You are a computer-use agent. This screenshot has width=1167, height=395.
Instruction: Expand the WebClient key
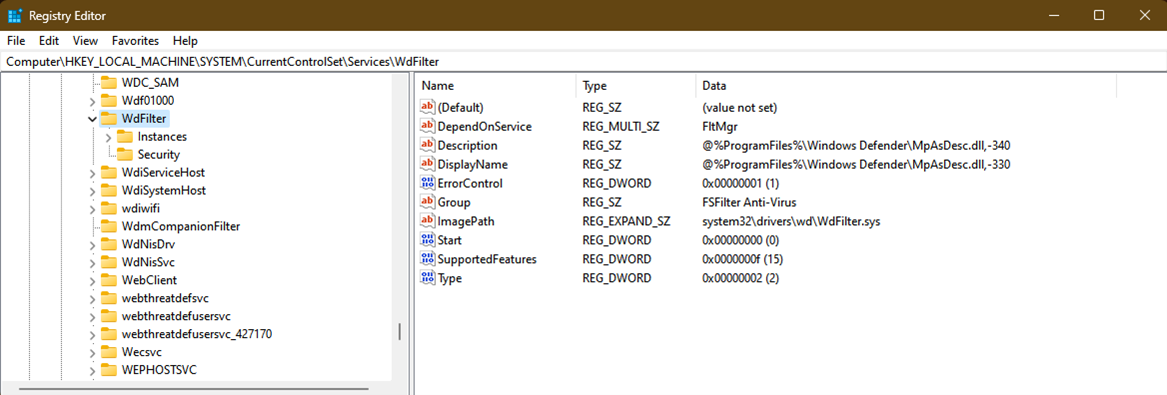click(x=92, y=280)
